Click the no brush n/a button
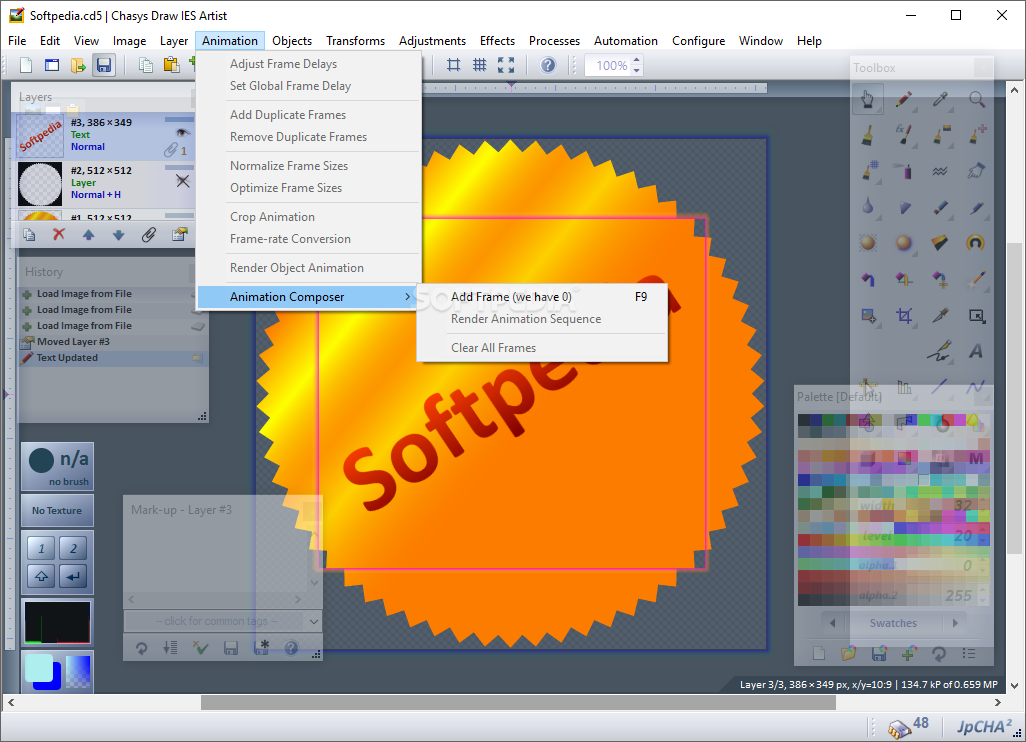The height and width of the screenshot is (742, 1026). [57, 467]
